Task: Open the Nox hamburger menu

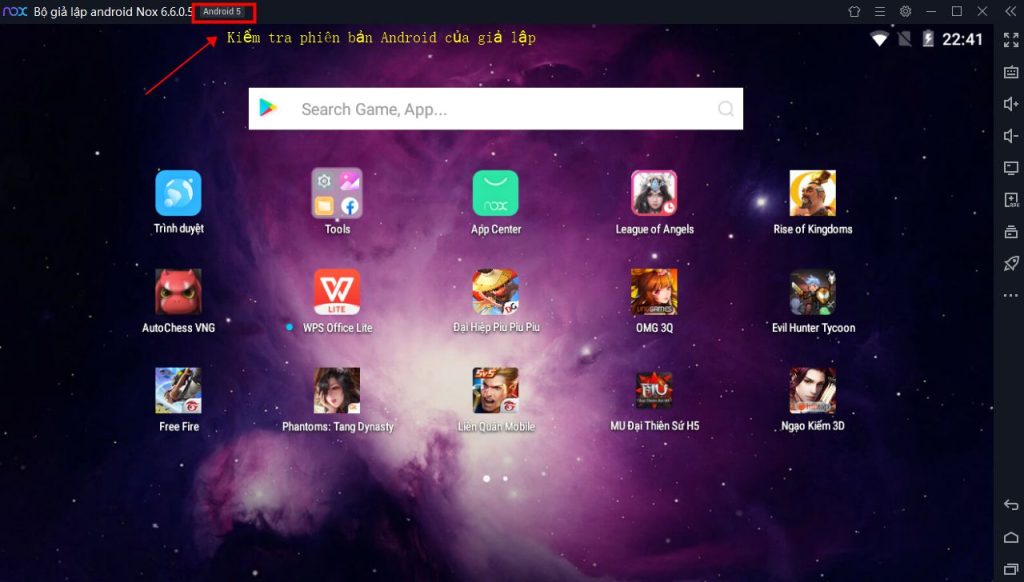Action: point(880,11)
